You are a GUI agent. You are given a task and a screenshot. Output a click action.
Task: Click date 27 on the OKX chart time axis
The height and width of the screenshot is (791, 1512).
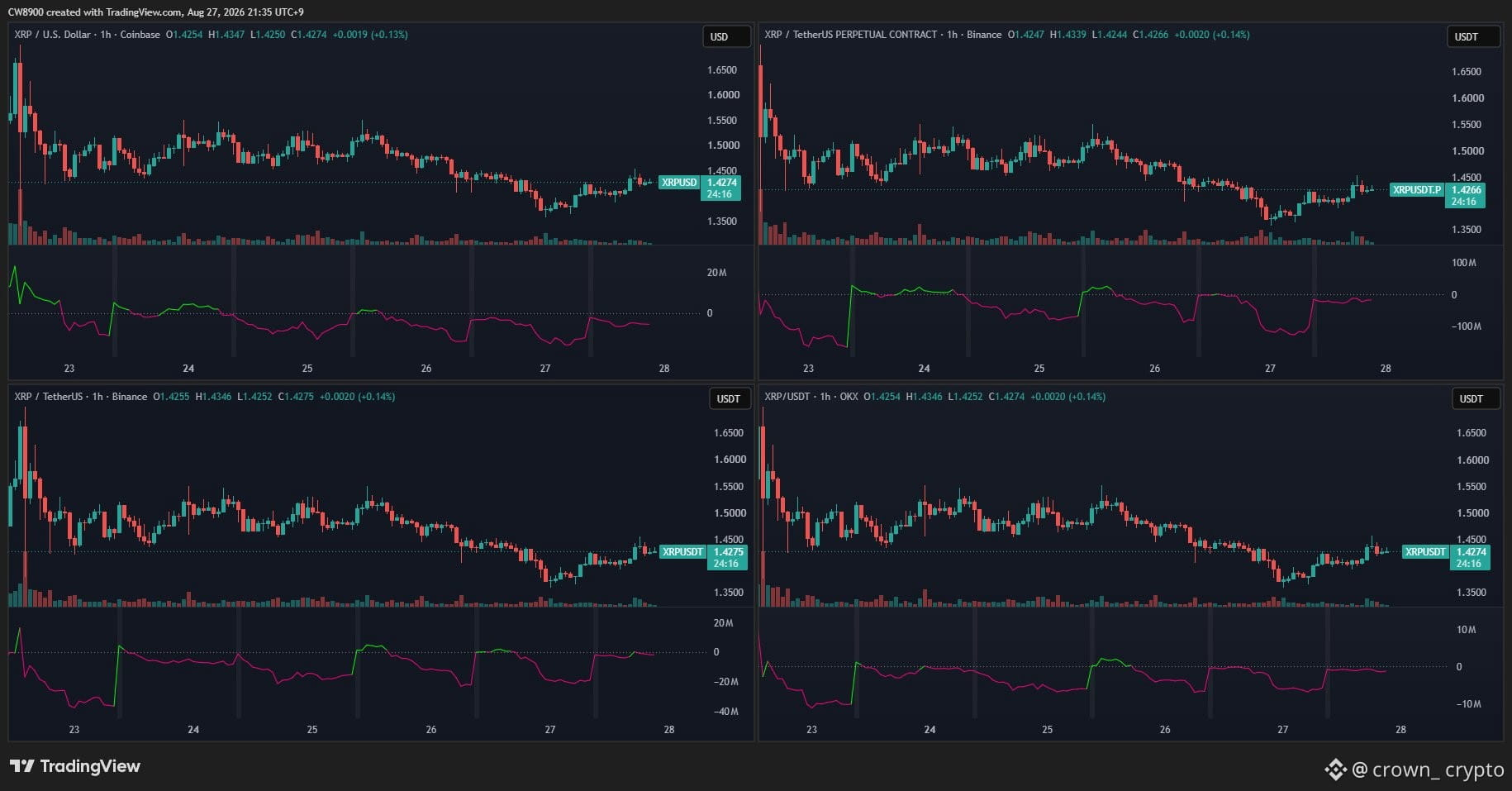pyautogui.click(x=1283, y=730)
